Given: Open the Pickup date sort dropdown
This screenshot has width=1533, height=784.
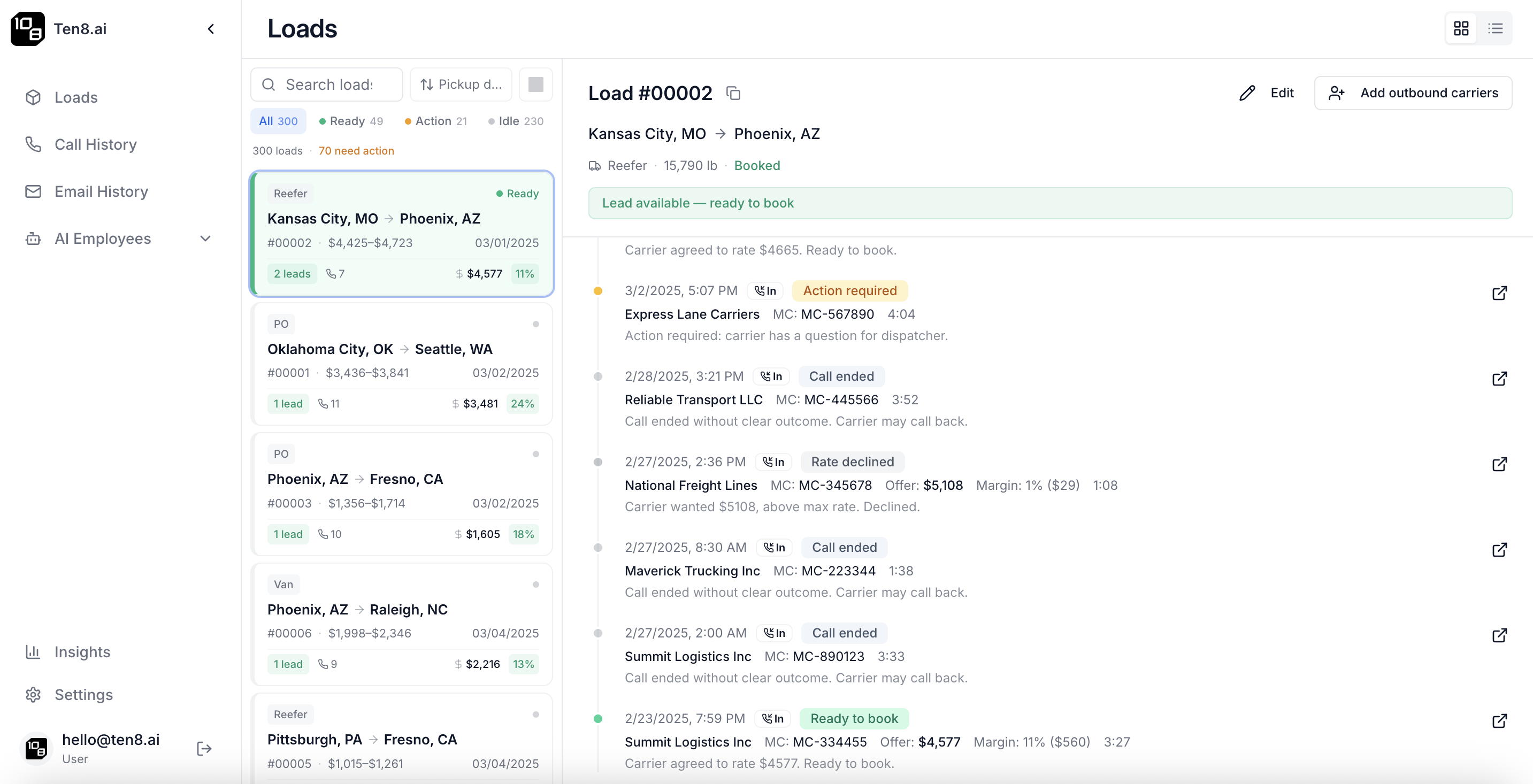Looking at the screenshot, I should pyautogui.click(x=461, y=84).
